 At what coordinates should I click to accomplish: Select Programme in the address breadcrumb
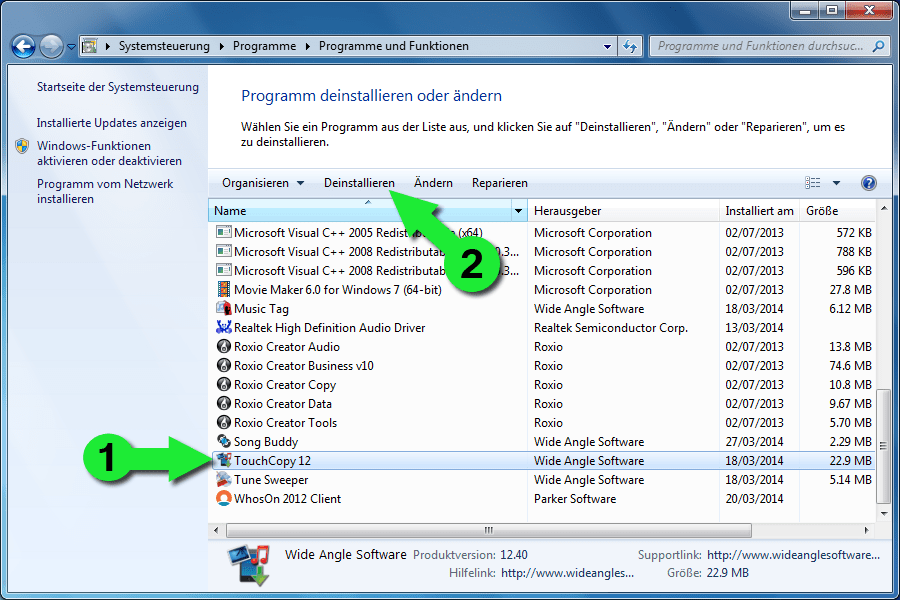click(264, 46)
